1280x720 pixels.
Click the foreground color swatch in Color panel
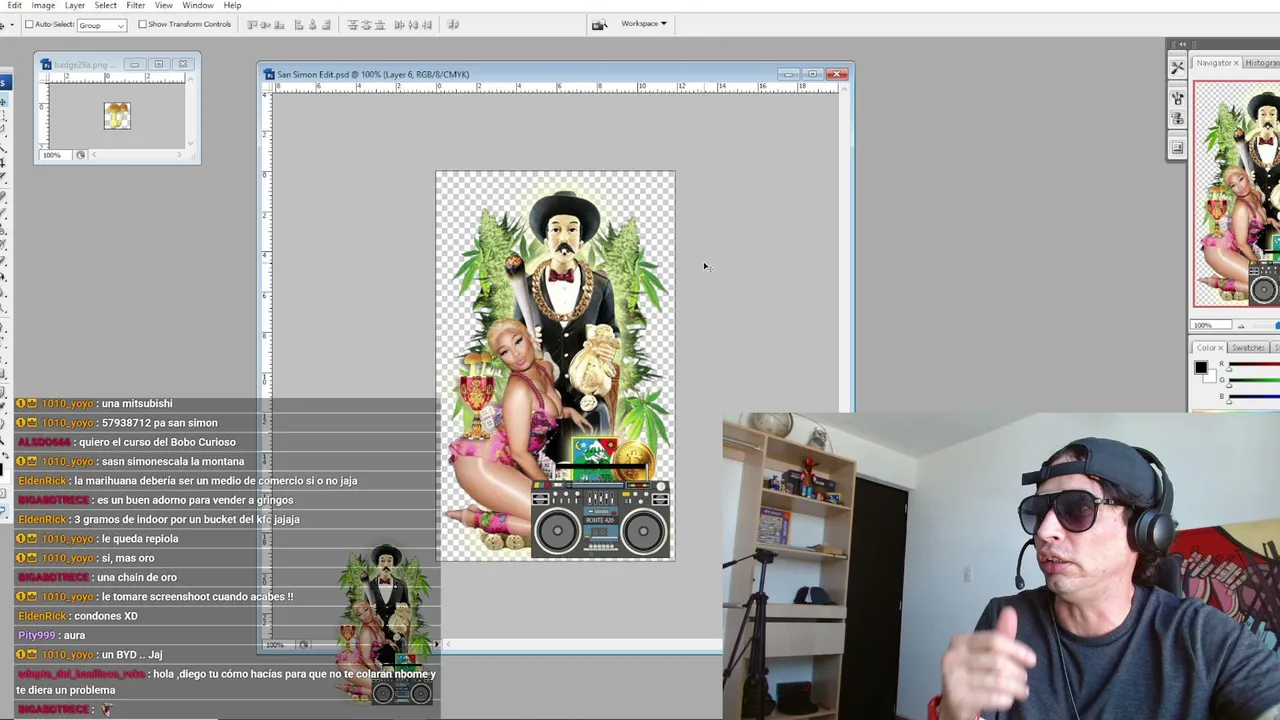(x=1201, y=367)
